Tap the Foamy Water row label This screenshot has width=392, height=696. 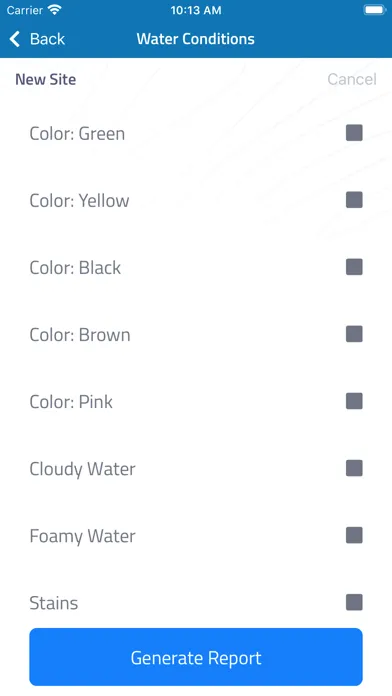83,536
